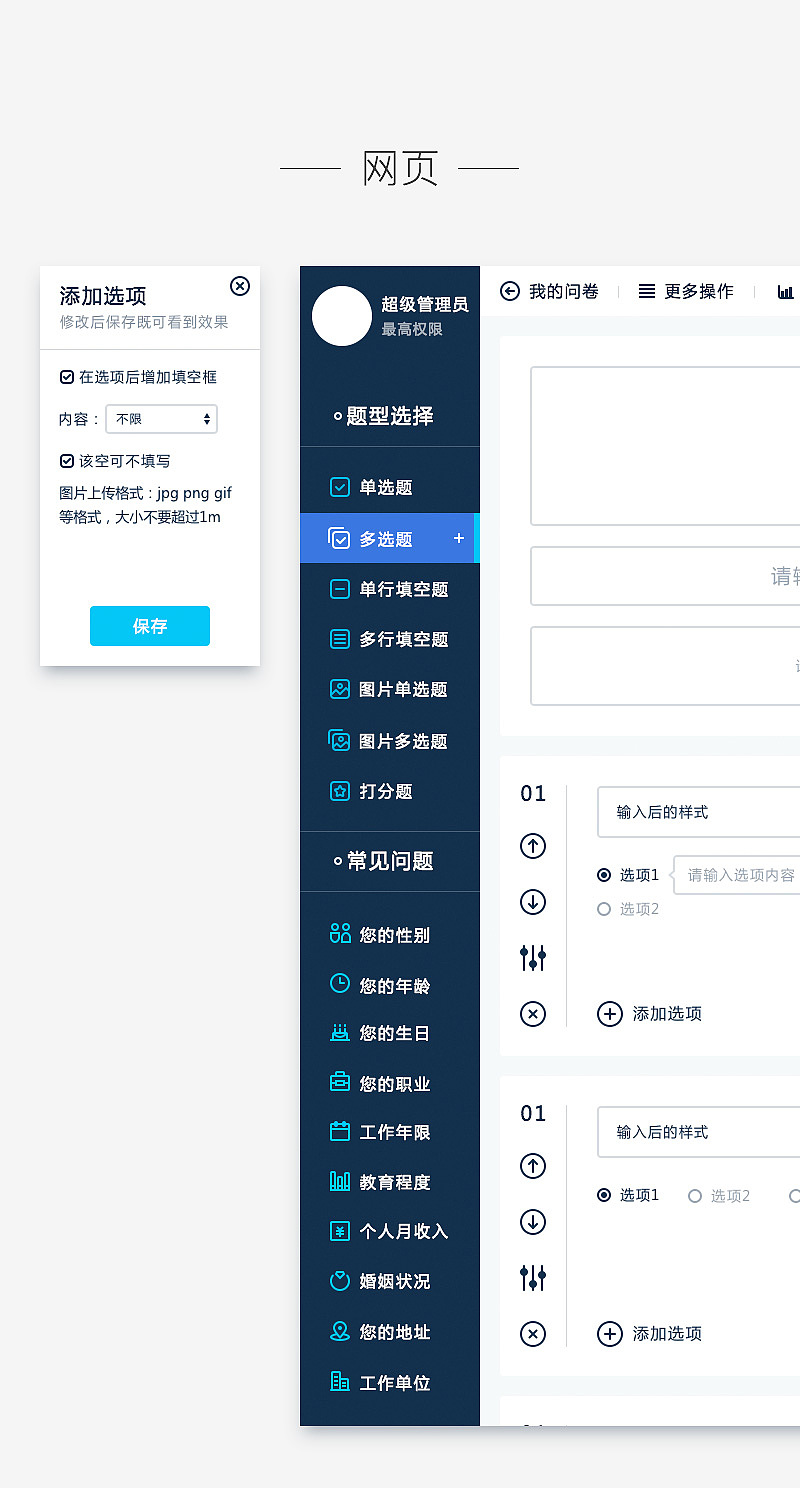
Task: Click the 您的性别 people icon
Action: 340,934
